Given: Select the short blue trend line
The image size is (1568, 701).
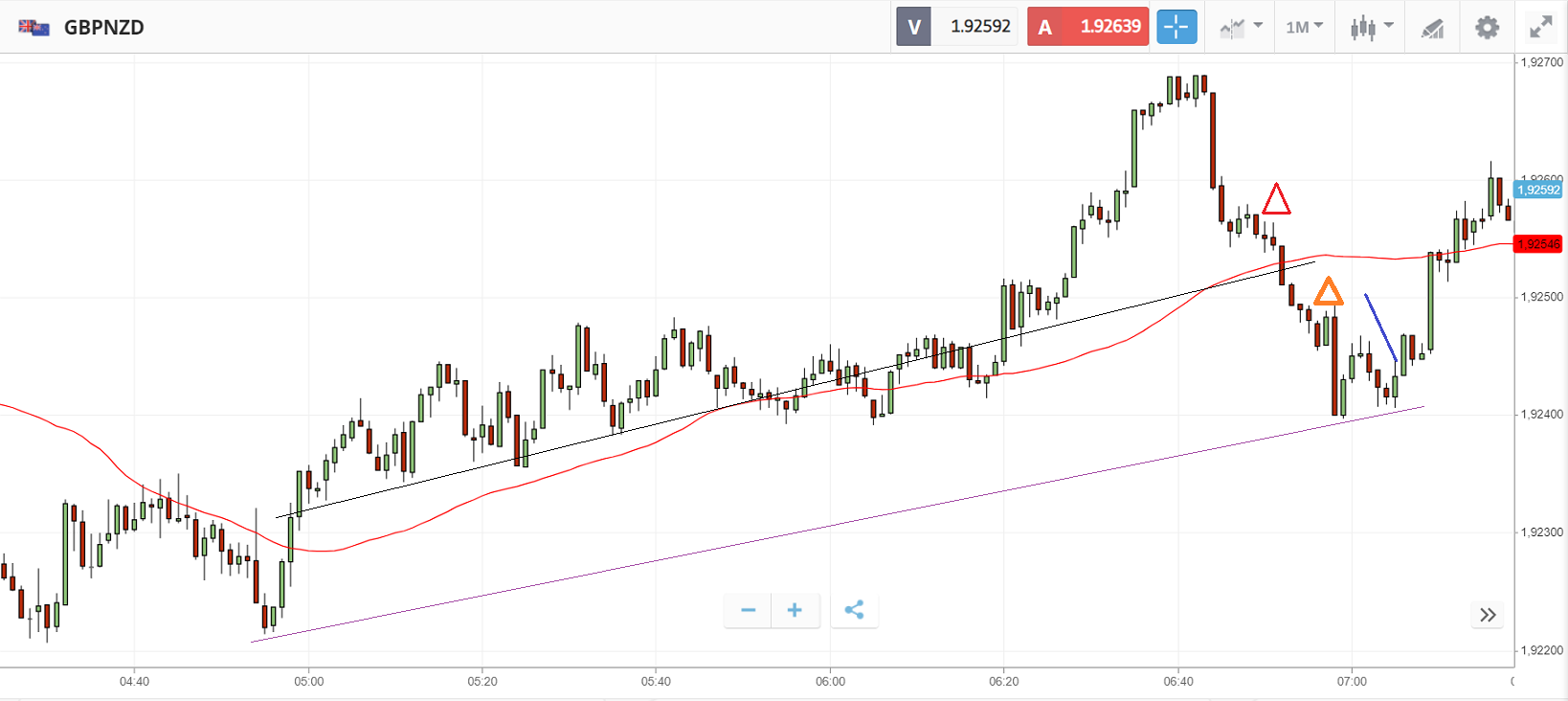Looking at the screenshot, I should [x=1380, y=327].
